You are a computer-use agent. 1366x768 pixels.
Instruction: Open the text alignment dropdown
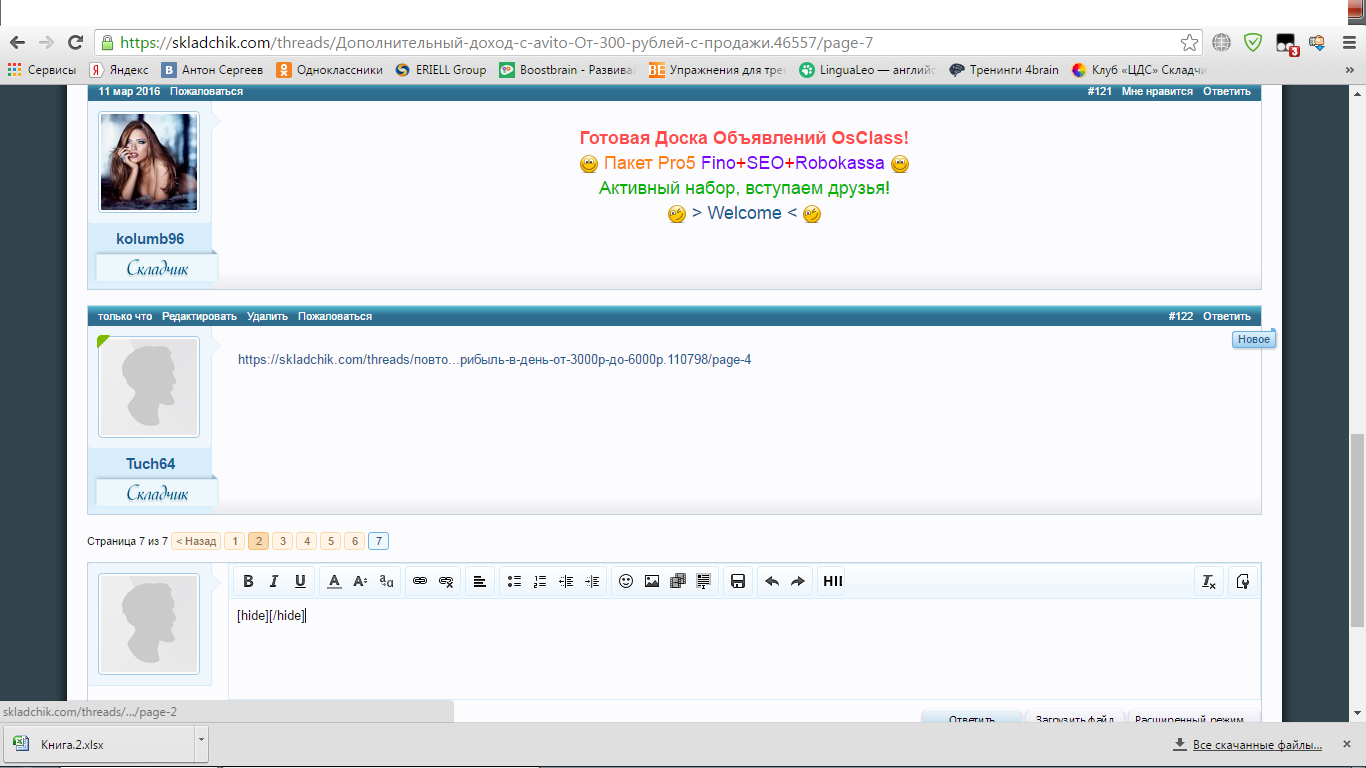pyautogui.click(x=480, y=581)
